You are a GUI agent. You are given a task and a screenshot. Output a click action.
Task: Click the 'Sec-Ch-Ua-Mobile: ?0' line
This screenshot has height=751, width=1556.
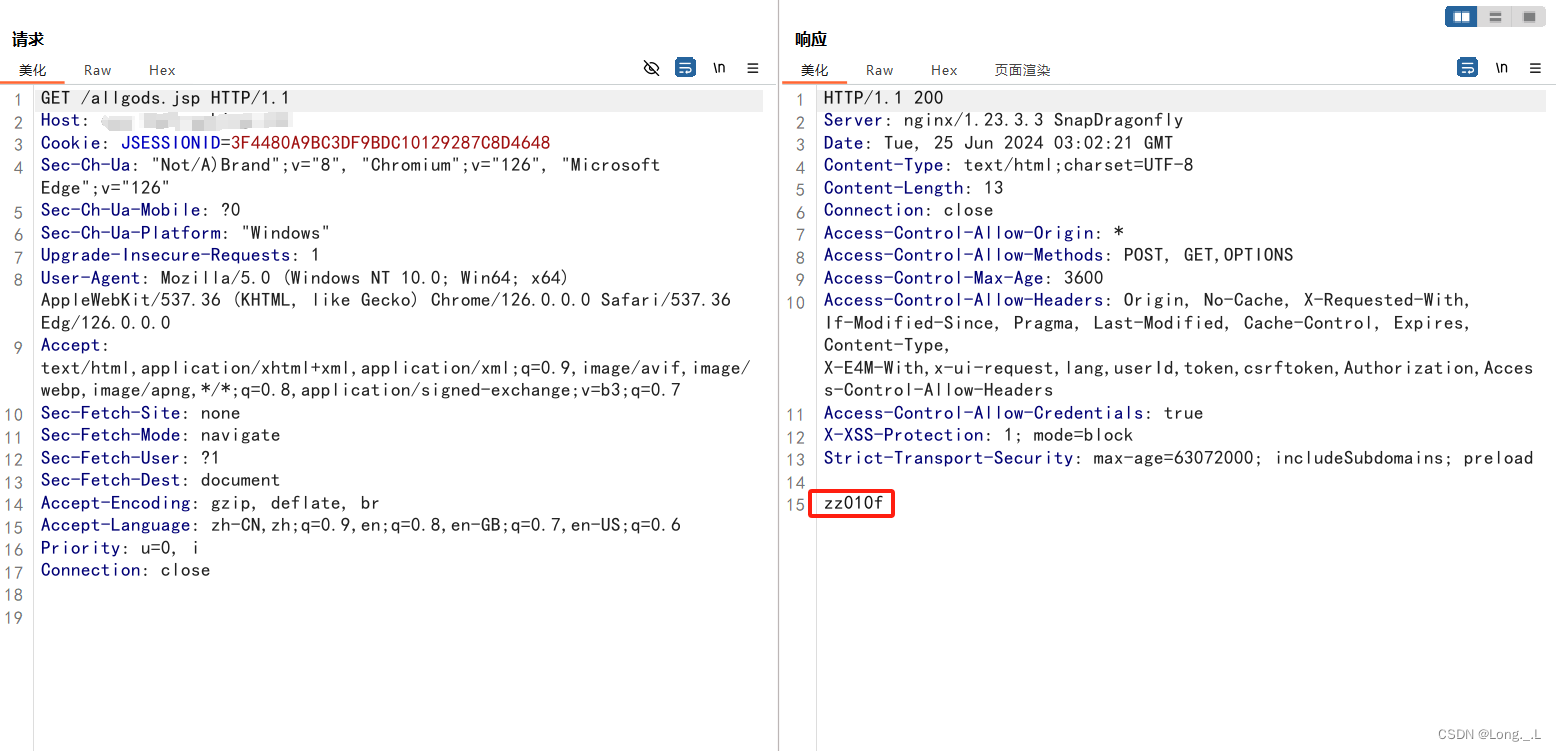pos(141,210)
